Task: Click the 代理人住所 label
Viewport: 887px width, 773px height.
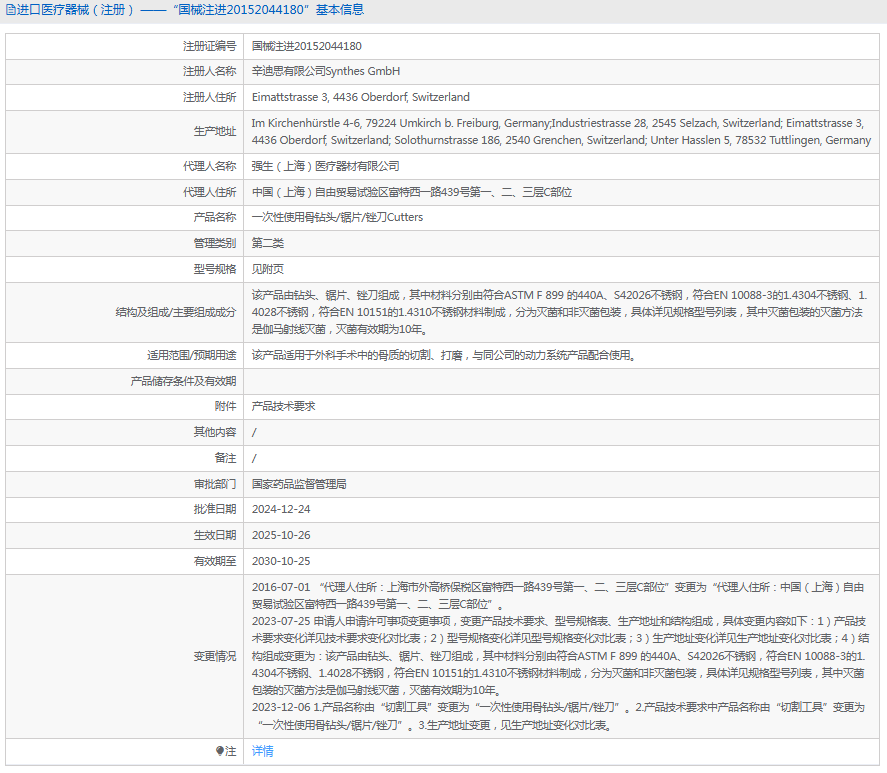Action: click(x=209, y=192)
